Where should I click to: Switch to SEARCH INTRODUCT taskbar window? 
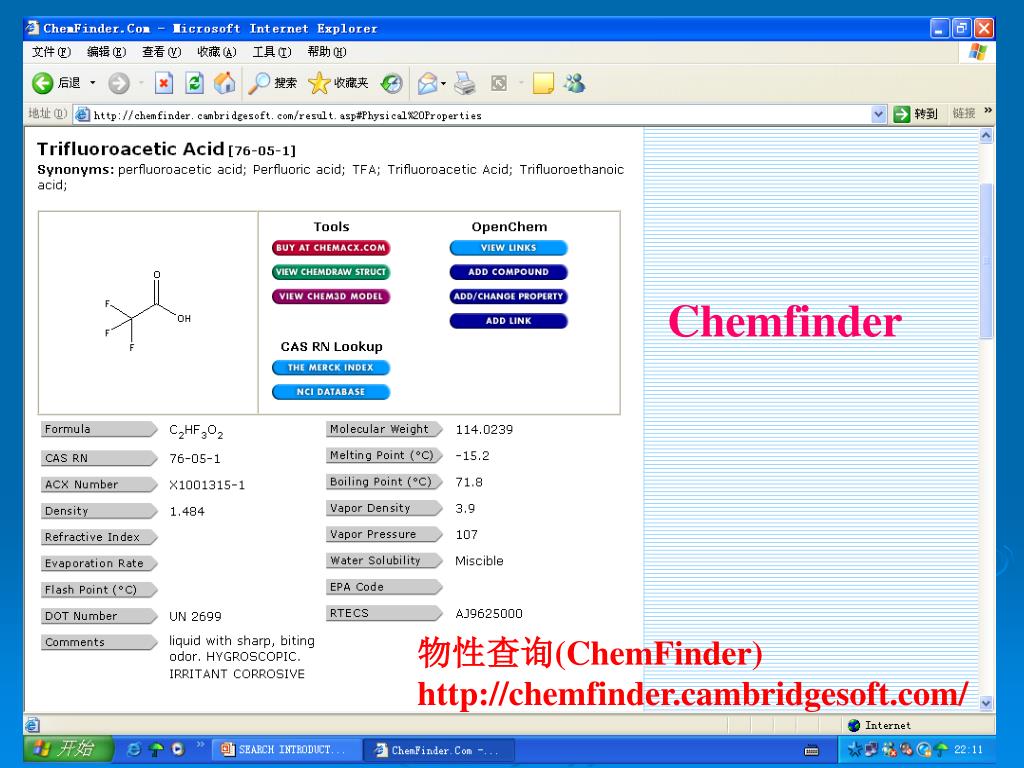click(287, 750)
